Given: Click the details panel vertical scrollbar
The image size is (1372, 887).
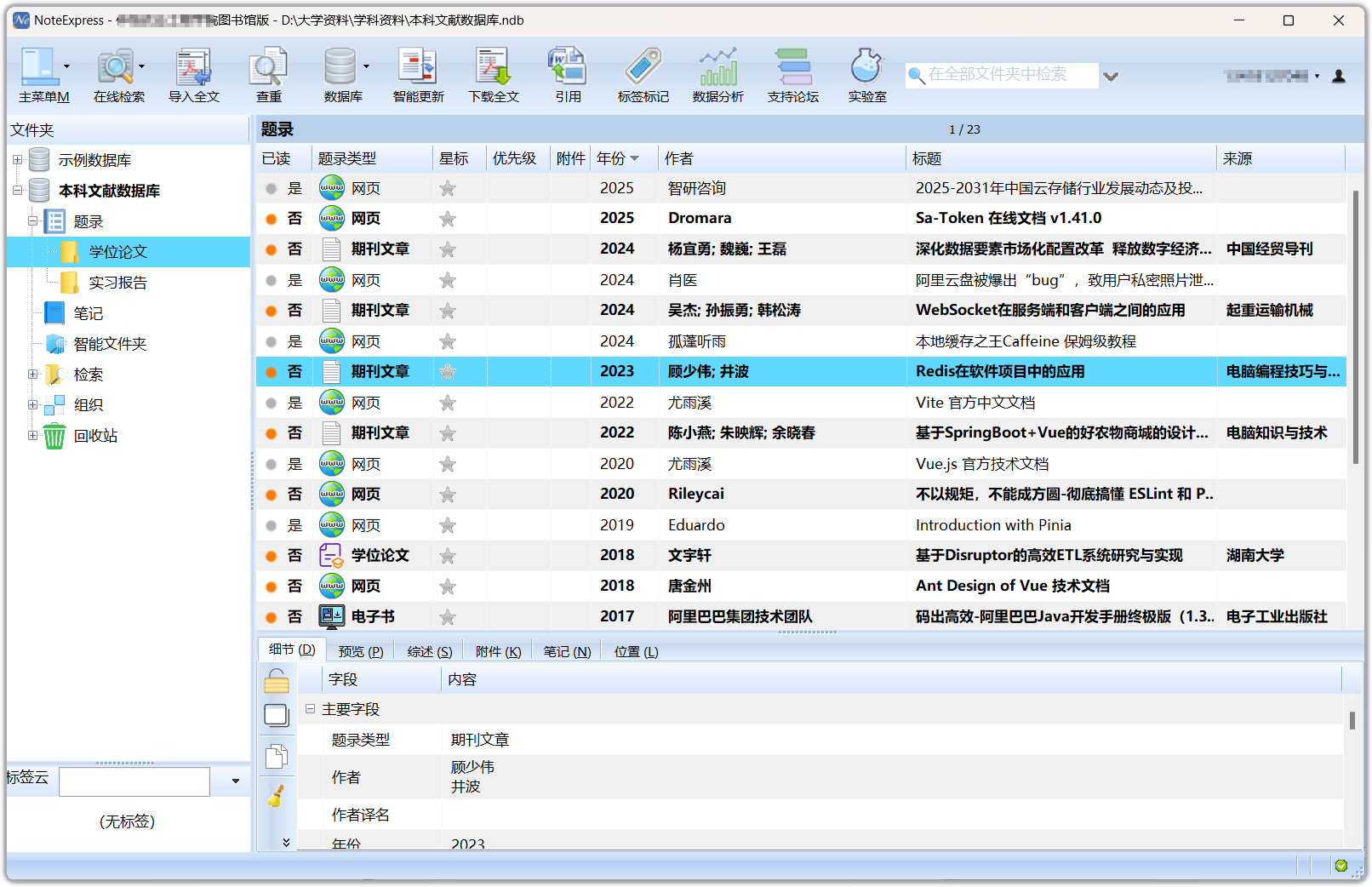Looking at the screenshot, I should pos(1352,720).
